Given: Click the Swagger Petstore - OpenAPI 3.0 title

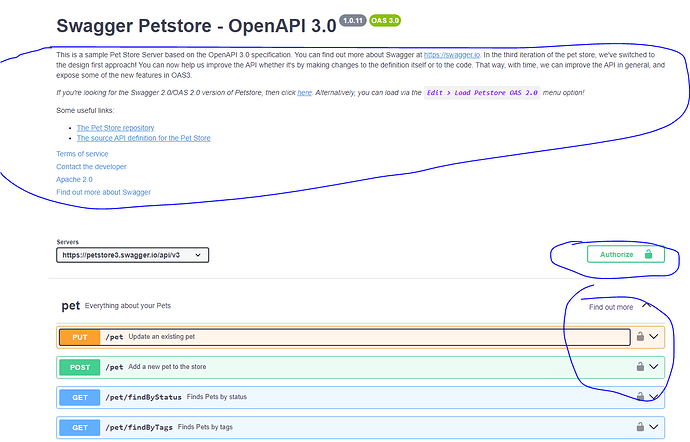Looking at the screenshot, I should 196,26.
